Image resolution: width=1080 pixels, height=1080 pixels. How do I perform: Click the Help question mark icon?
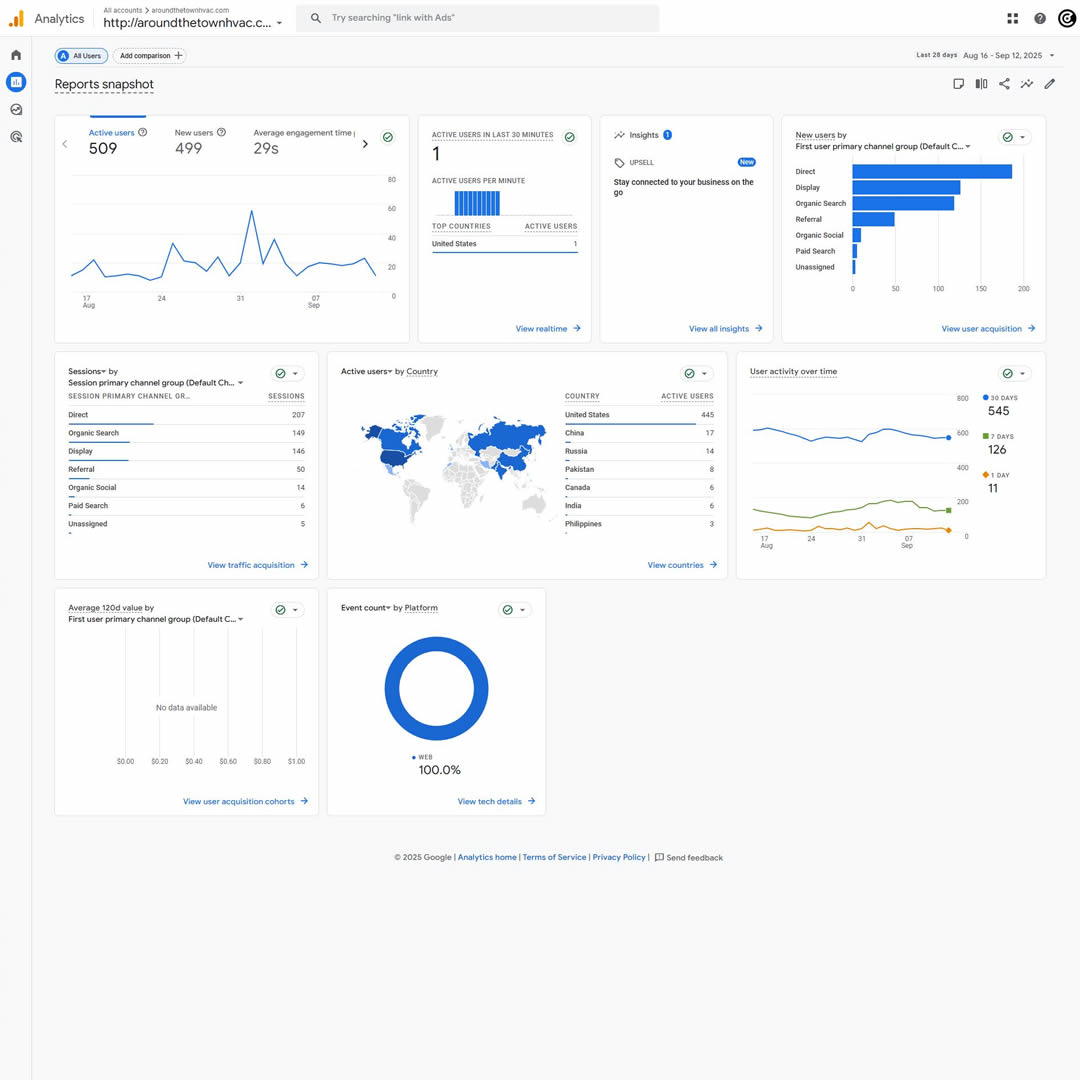click(x=1040, y=18)
